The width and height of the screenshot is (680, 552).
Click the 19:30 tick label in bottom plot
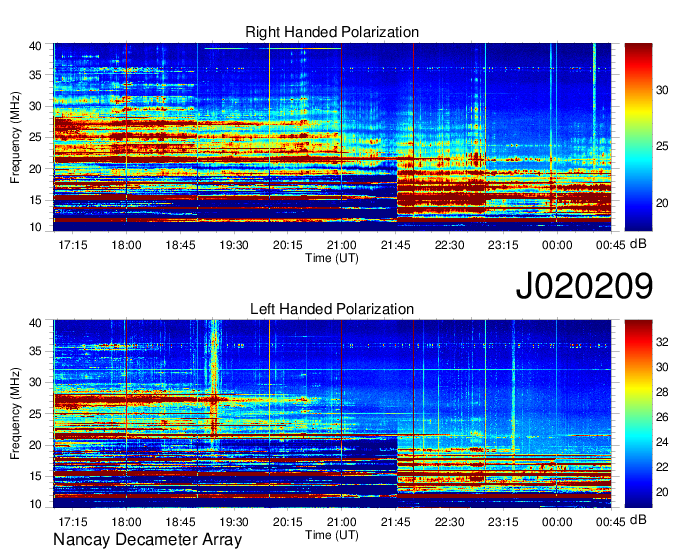(x=234, y=523)
